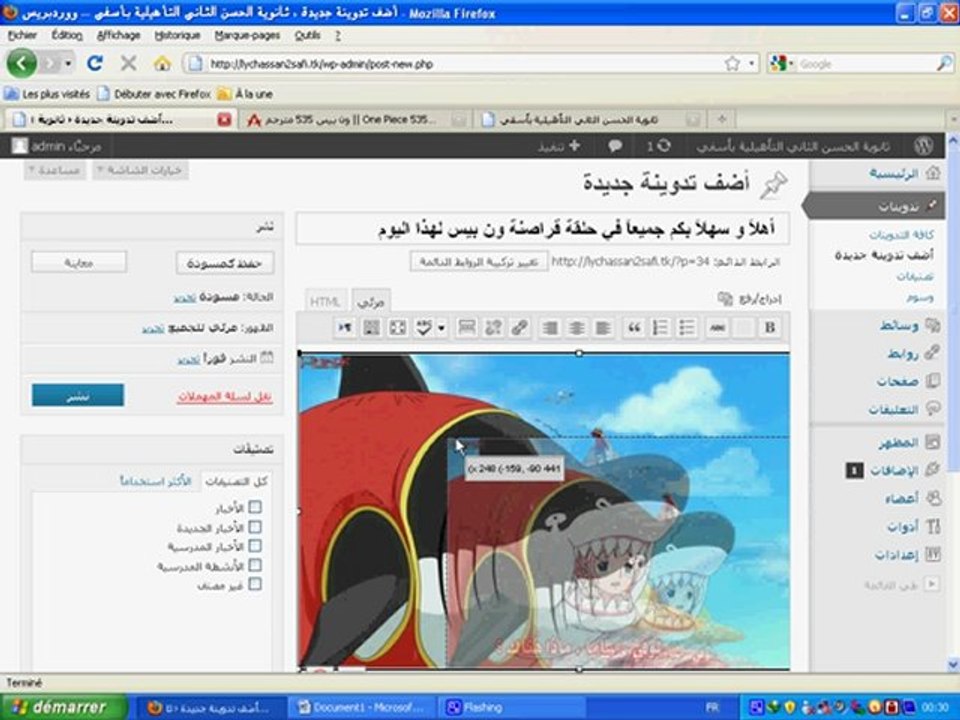Insert hyperlink using chain-link icon

coord(519,328)
